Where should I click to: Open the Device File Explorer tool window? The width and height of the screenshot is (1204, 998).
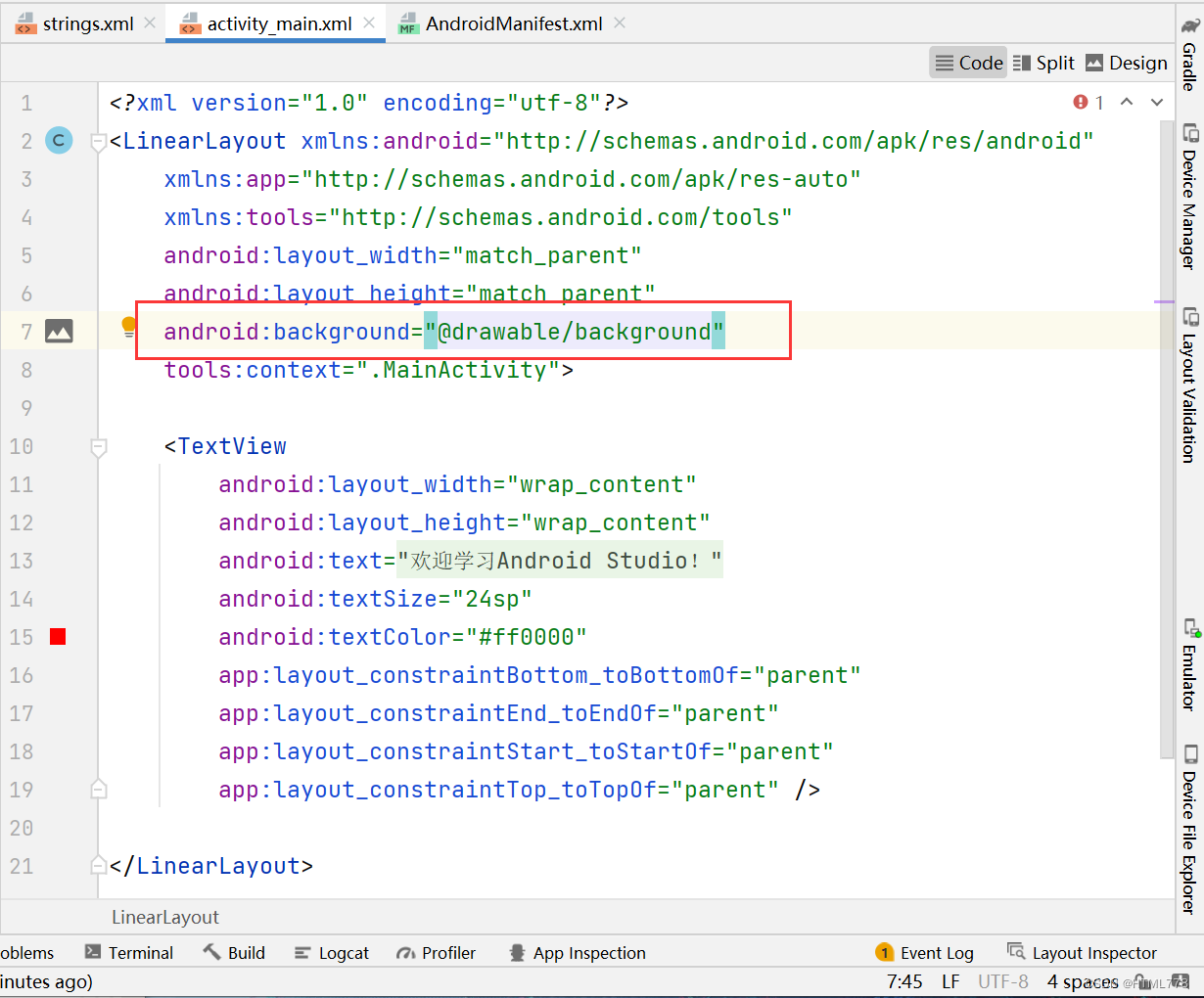[1189, 830]
